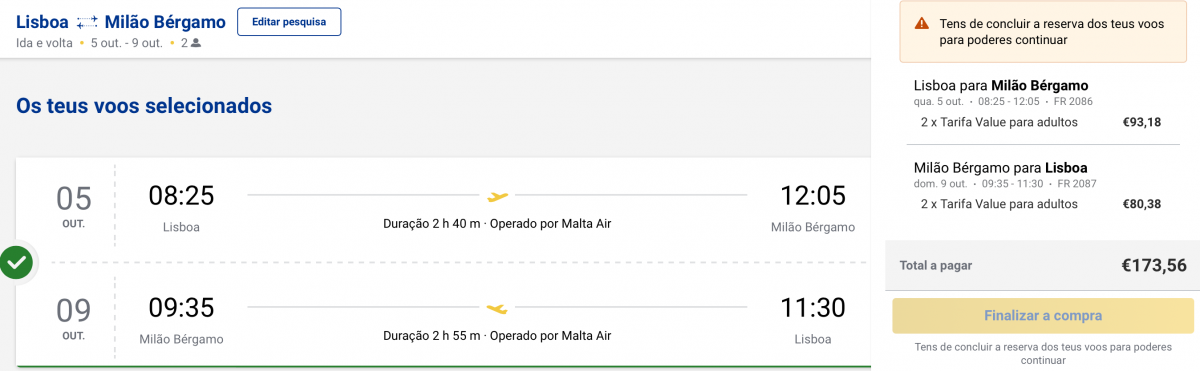1200x371 pixels.
Task: Click the Finalizar a compra button
Action: pyautogui.click(x=1043, y=316)
